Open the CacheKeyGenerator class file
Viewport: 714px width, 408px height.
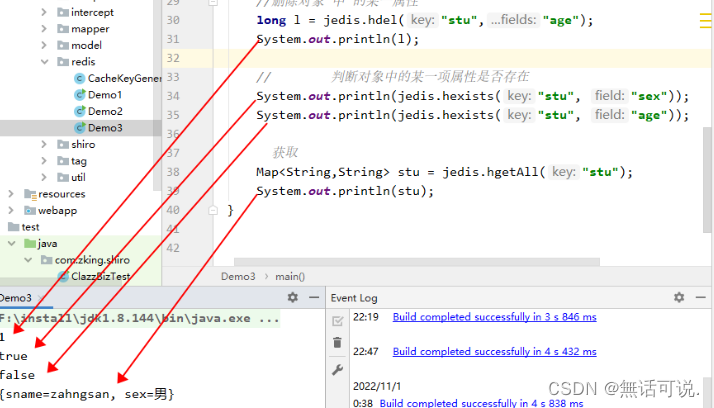(124, 78)
